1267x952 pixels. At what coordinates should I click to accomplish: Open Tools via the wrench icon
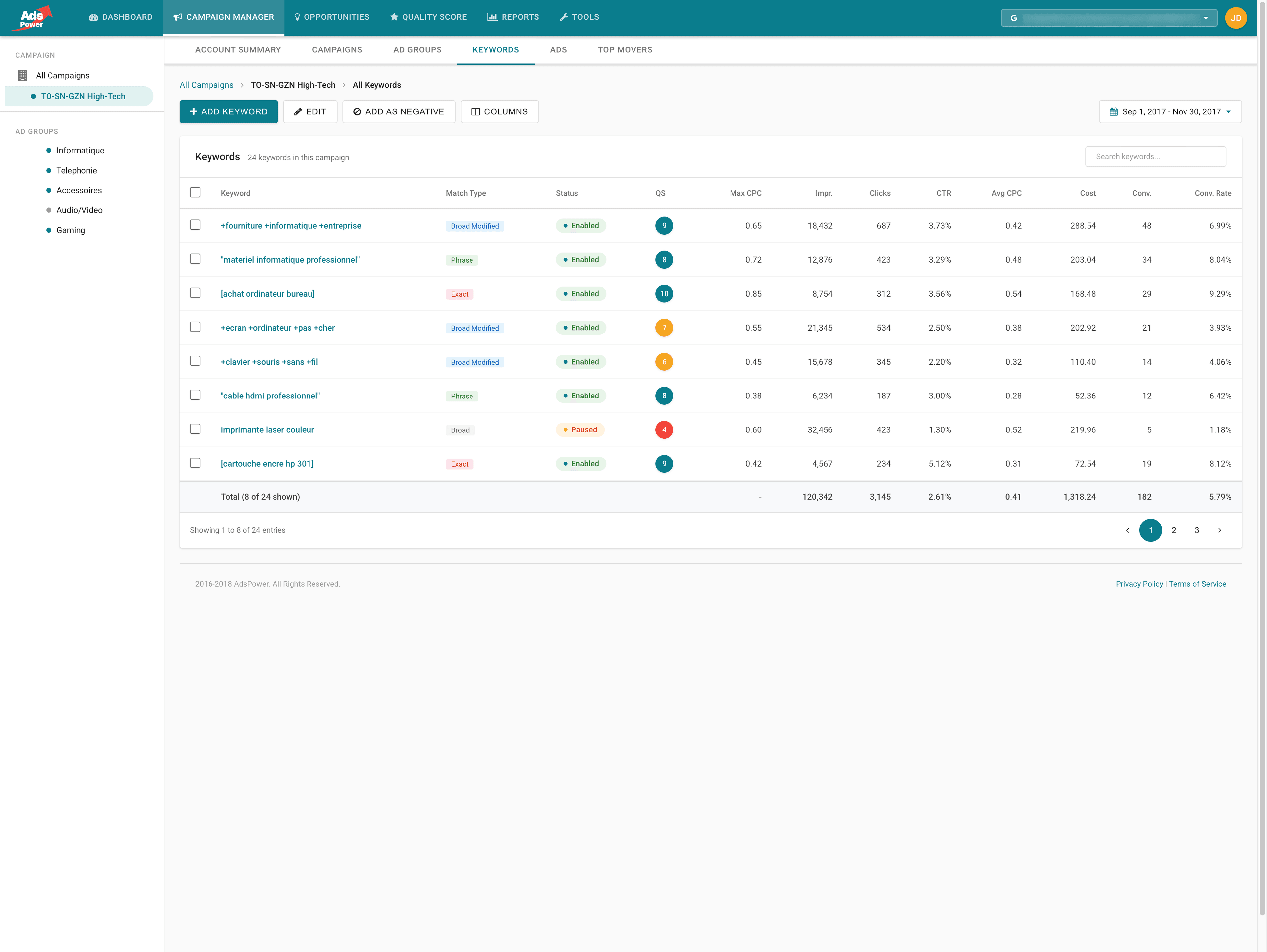click(564, 16)
